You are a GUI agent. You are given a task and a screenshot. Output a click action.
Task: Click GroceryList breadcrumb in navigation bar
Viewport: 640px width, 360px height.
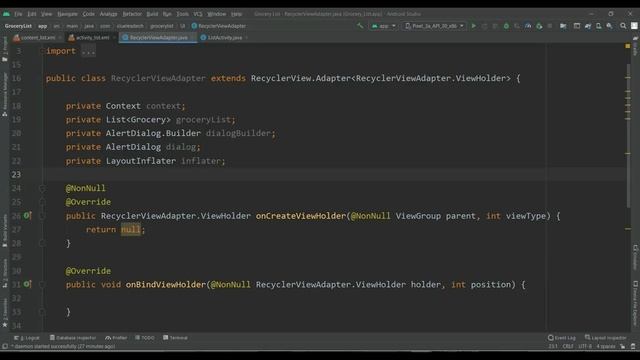pyautogui.click(x=18, y=26)
